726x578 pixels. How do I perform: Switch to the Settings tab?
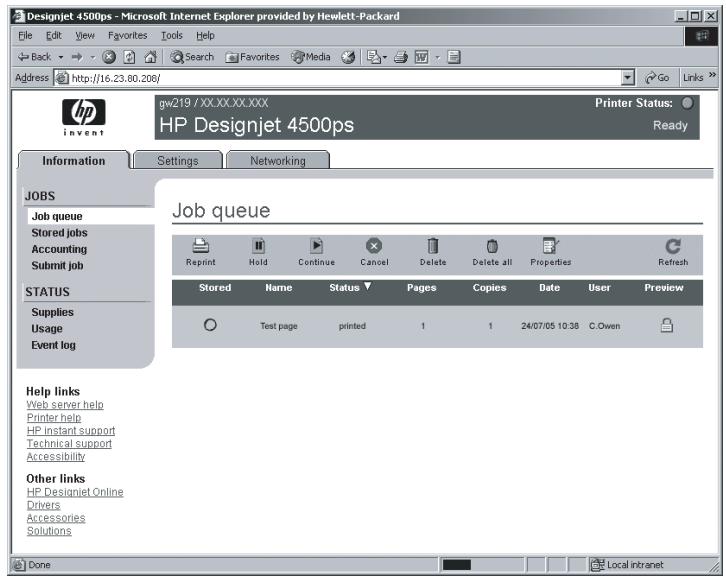click(x=178, y=161)
